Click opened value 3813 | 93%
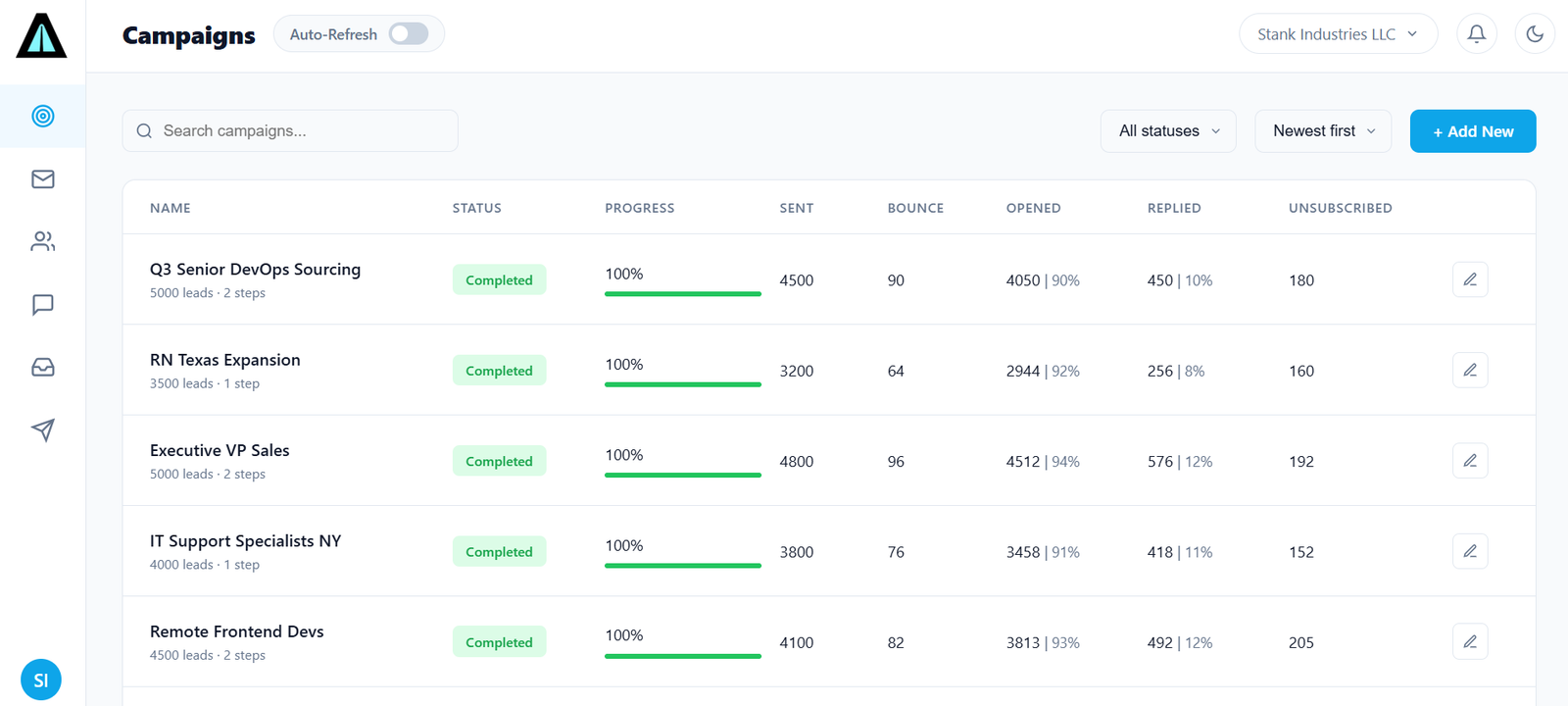 [1043, 643]
